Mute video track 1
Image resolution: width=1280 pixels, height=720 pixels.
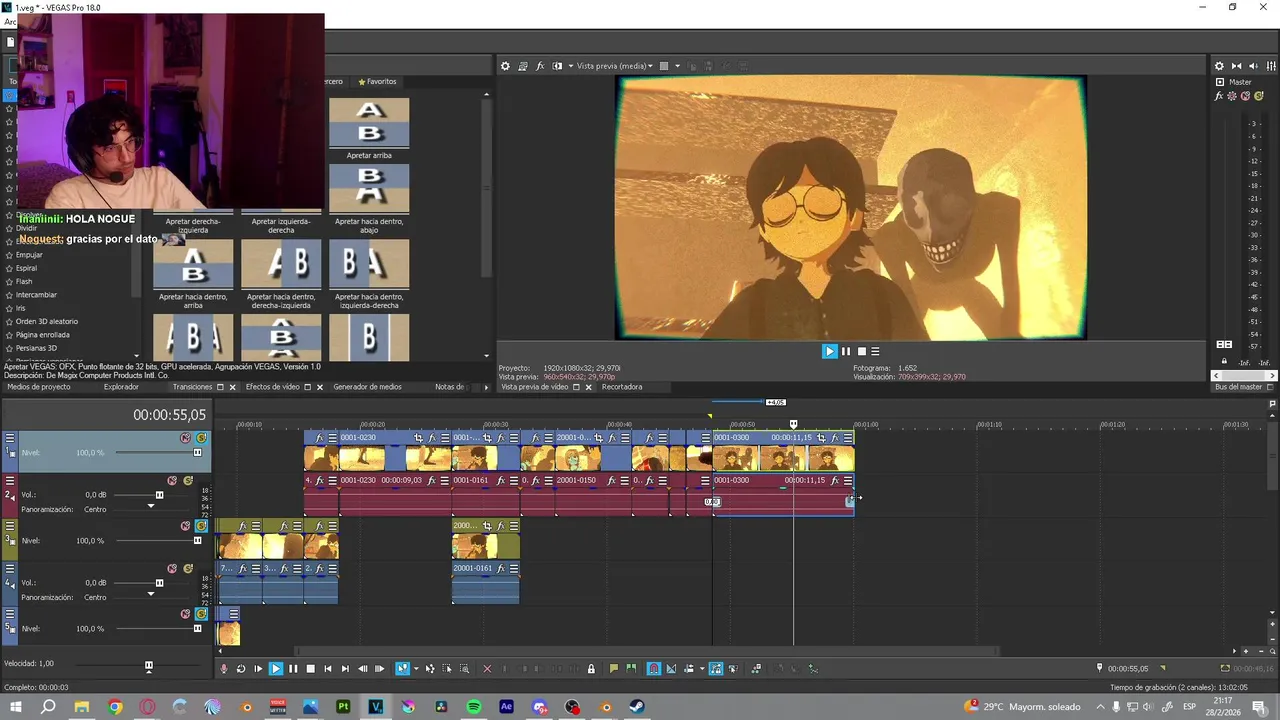[185, 438]
